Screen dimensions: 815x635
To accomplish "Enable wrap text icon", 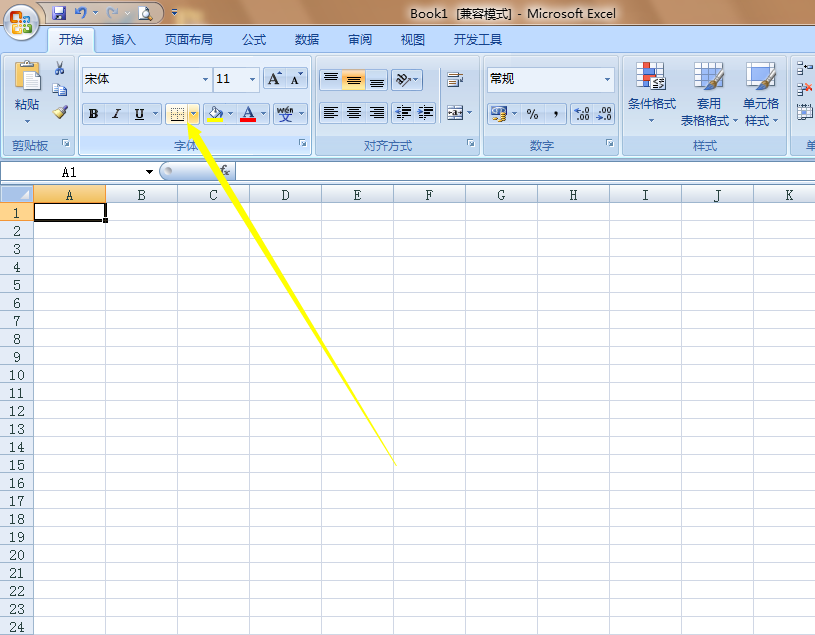I will pyautogui.click(x=455, y=80).
